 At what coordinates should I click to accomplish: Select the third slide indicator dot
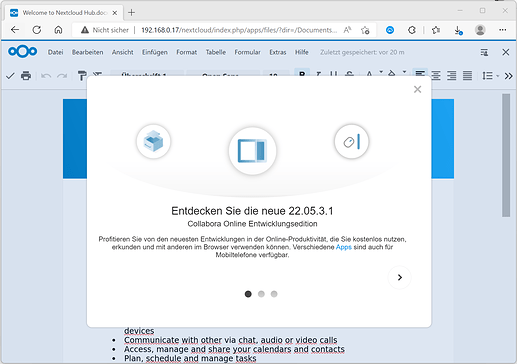[274, 294]
